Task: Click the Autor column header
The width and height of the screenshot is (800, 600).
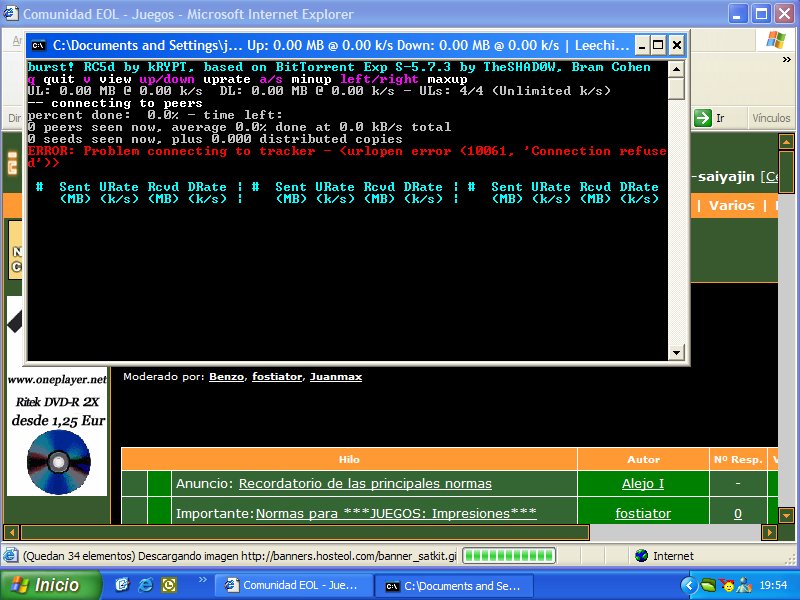Action: tap(643, 459)
